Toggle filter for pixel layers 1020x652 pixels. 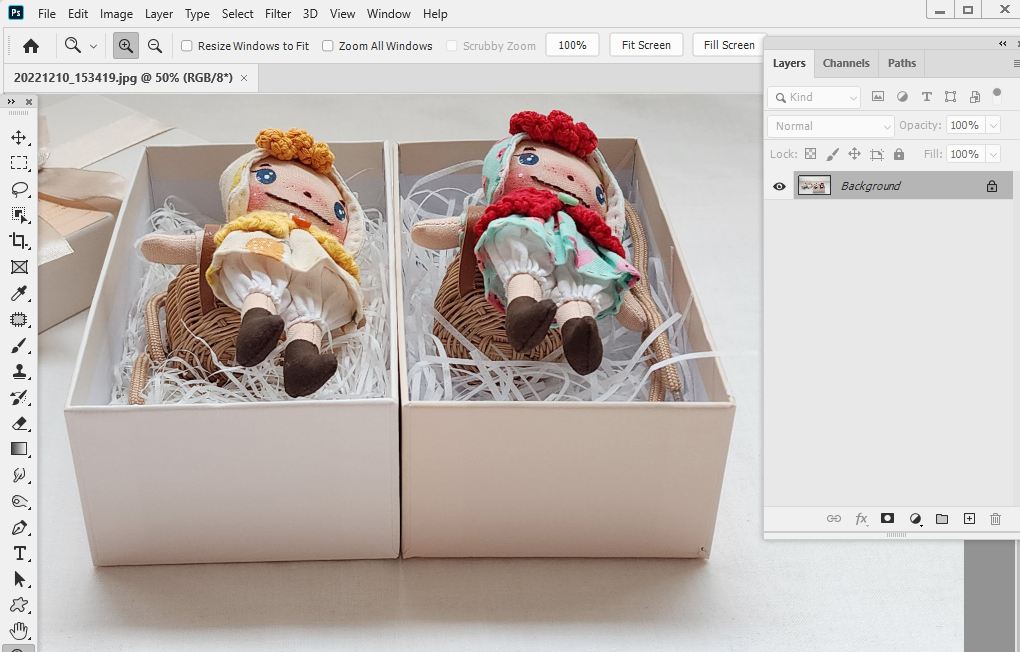coord(878,96)
